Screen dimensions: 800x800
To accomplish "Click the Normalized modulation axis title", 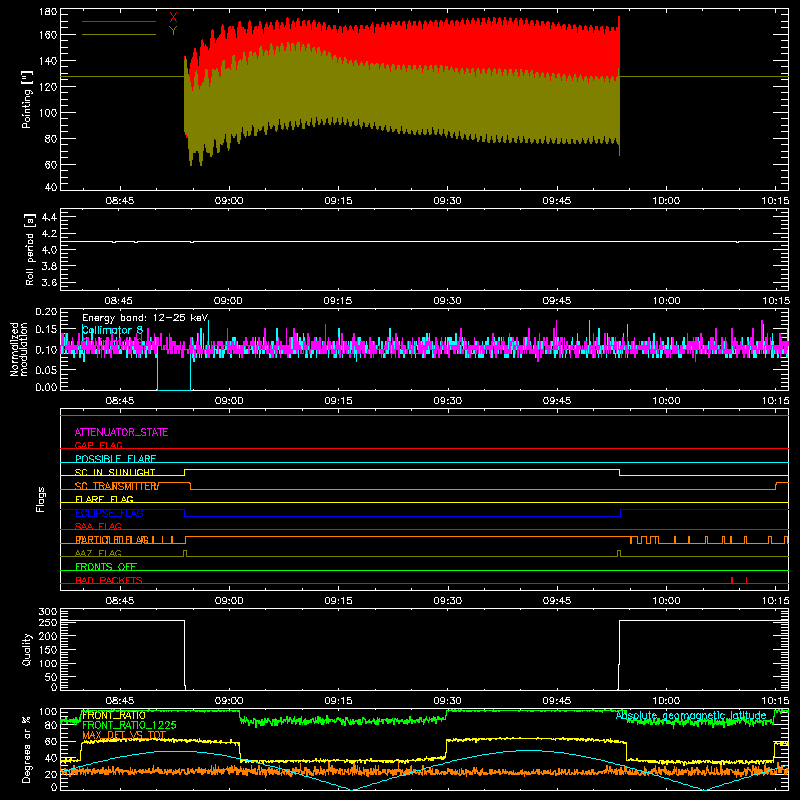I will pos(19,349).
